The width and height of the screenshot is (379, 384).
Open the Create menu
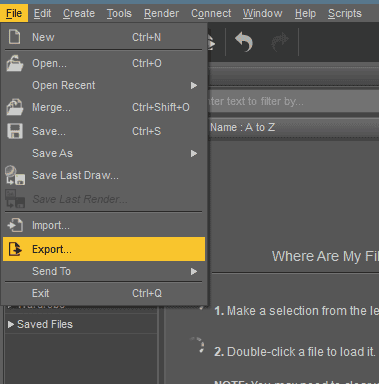tap(79, 13)
